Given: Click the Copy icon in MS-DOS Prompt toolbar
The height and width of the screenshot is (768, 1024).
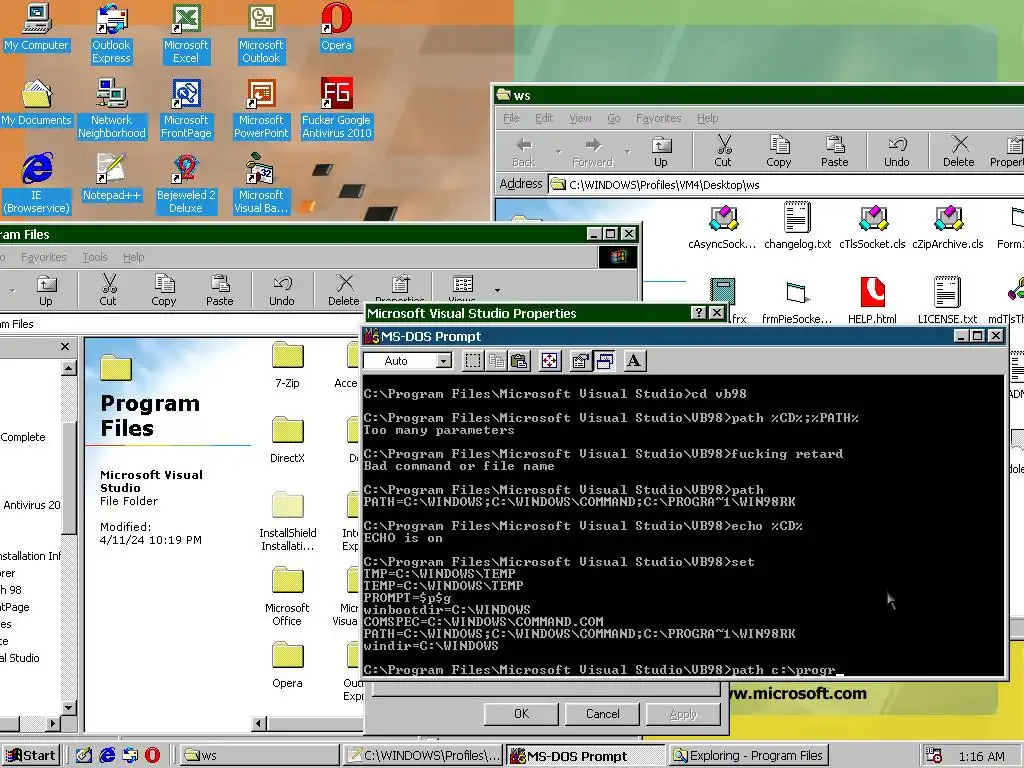Looking at the screenshot, I should 496,360.
